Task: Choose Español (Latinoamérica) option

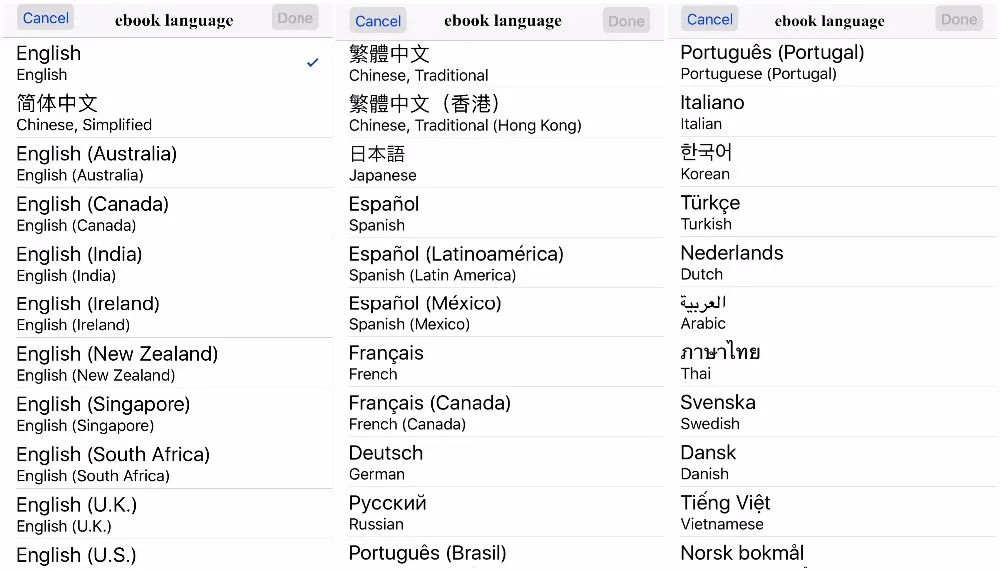Action: pyautogui.click(x=500, y=263)
